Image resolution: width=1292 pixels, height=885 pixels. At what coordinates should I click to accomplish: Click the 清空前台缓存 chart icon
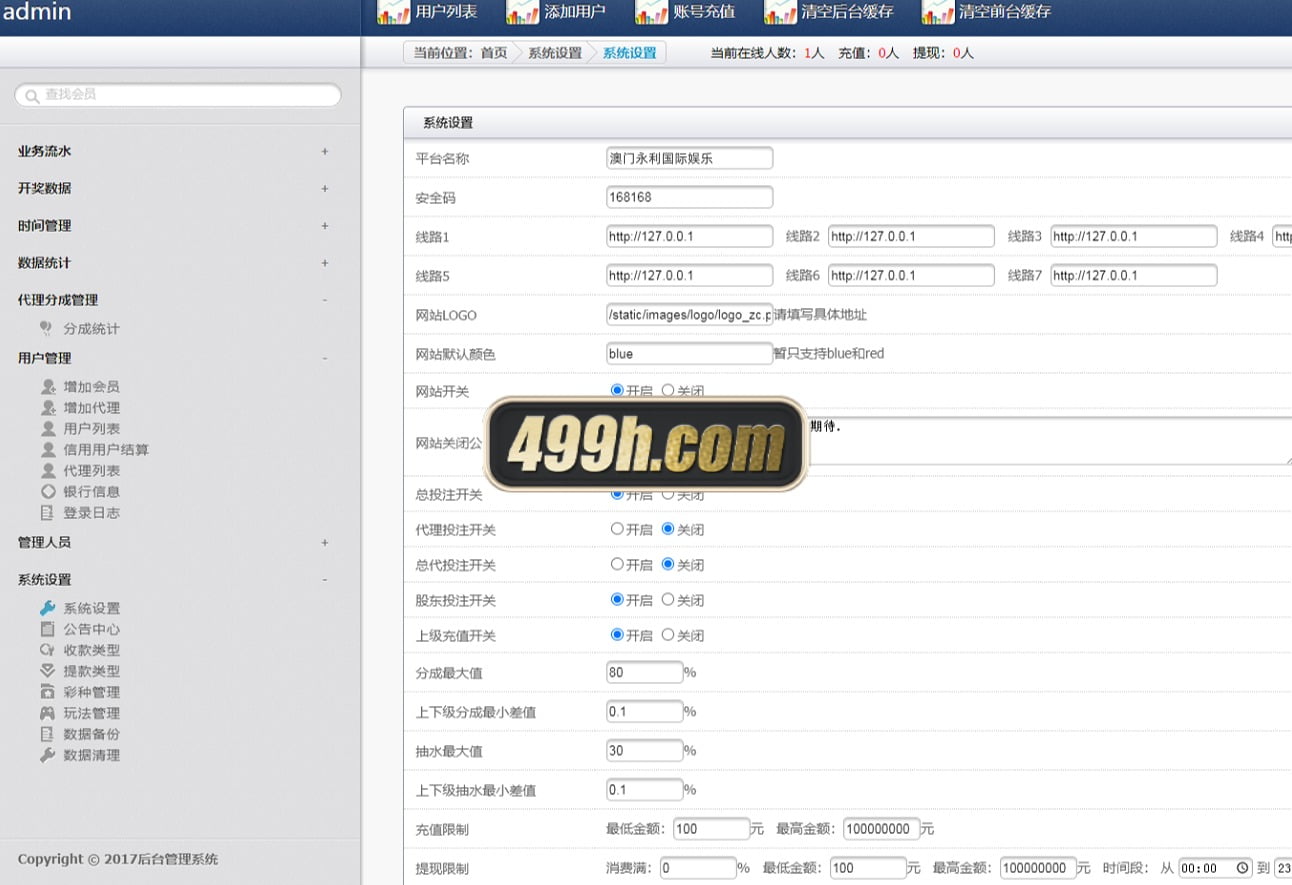[938, 11]
